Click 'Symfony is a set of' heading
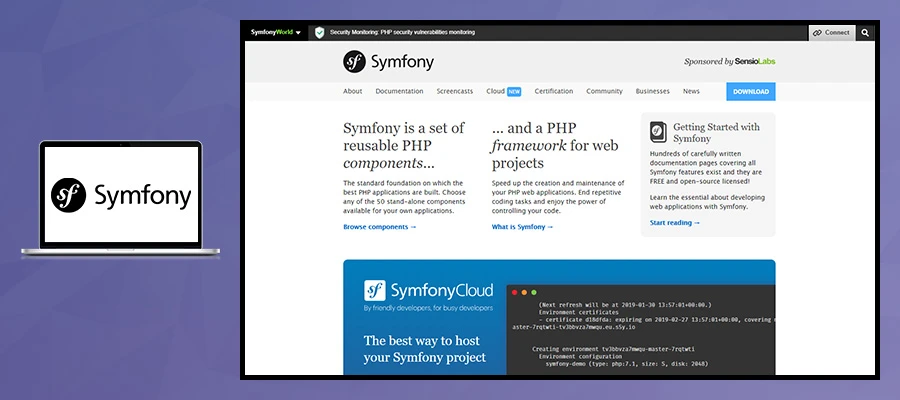900x400 pixels. pos(404,145)
